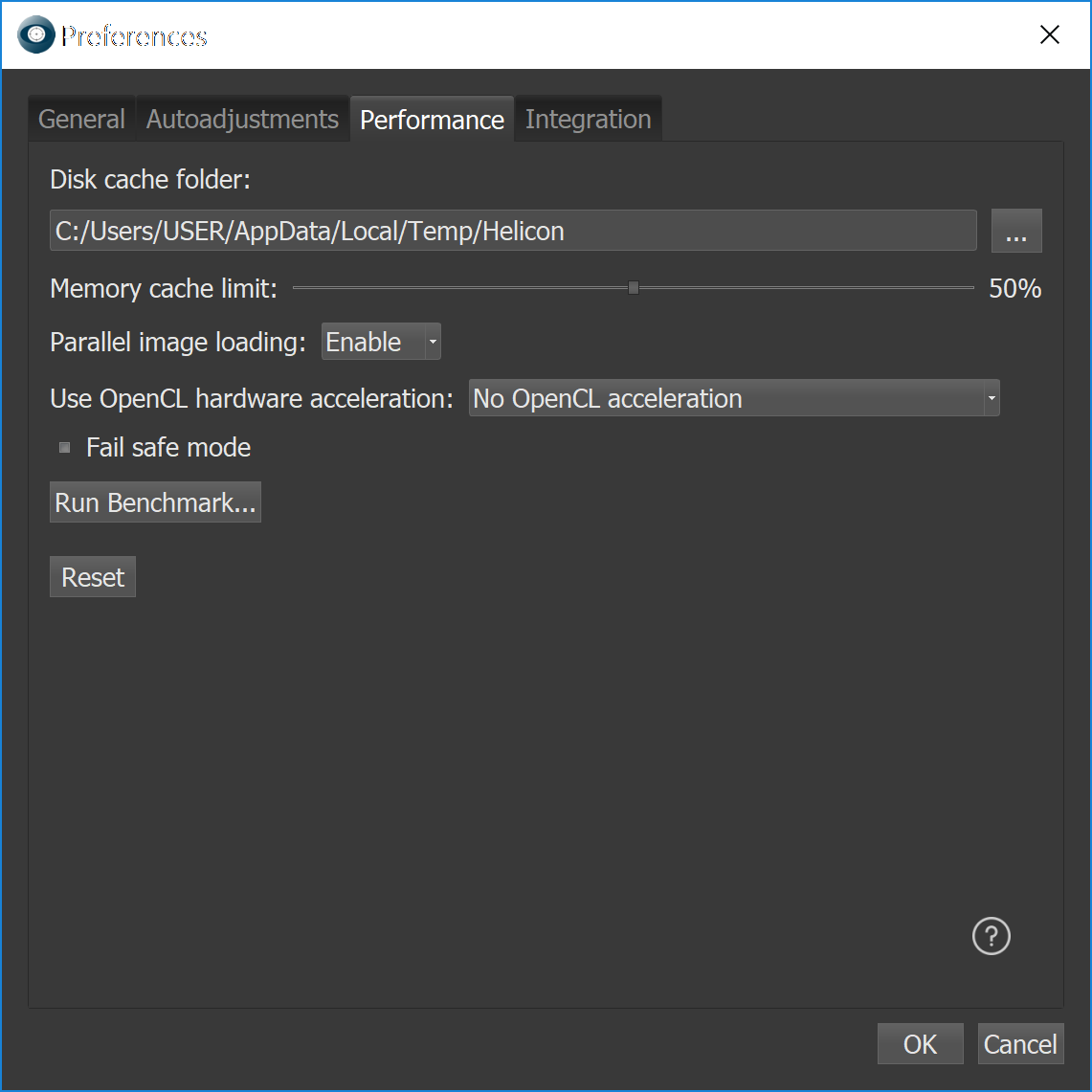Close the Preferences dialog window

click(x=1049, y=35)
